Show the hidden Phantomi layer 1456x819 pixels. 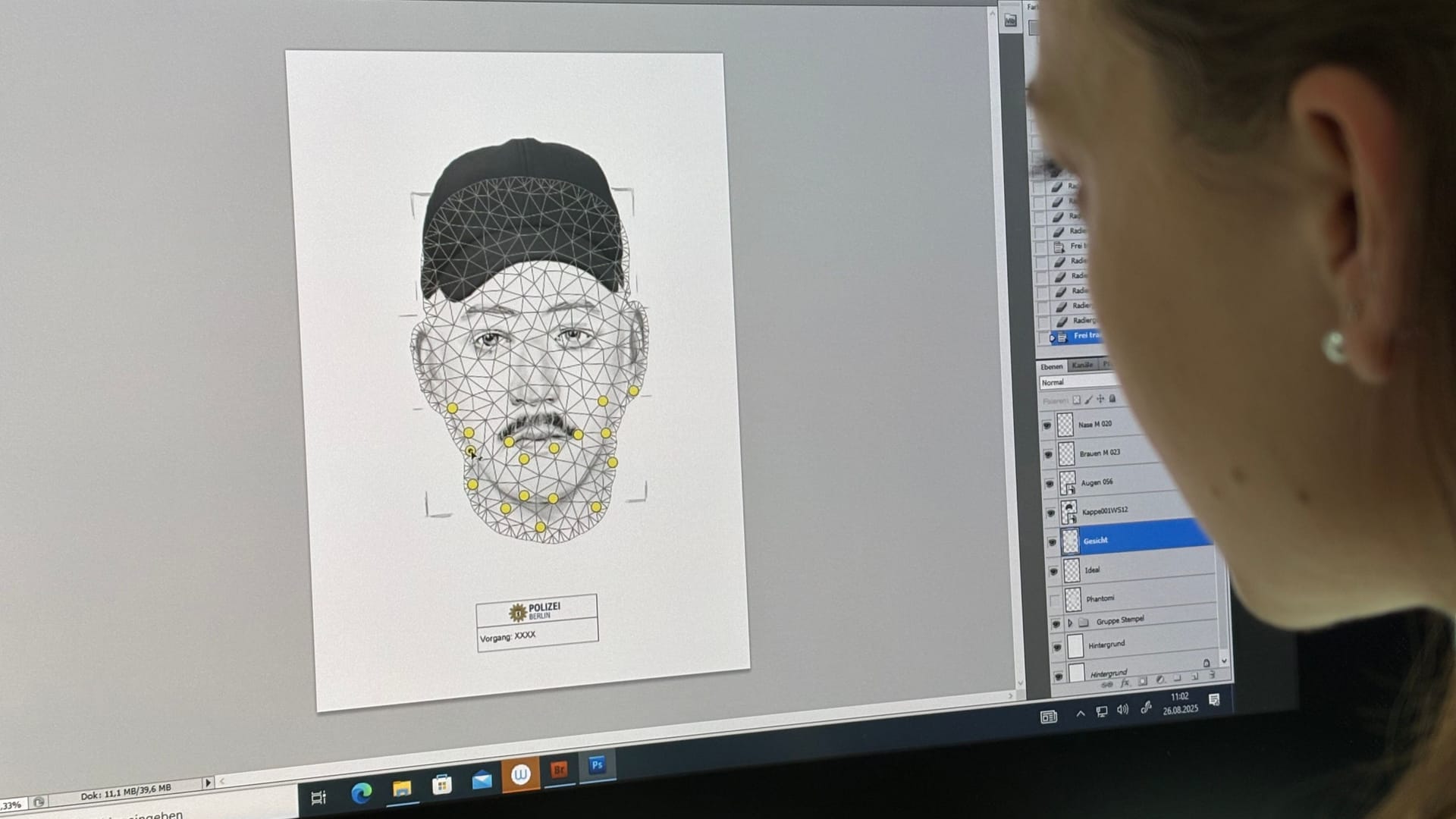click(x=1055, y=601)
